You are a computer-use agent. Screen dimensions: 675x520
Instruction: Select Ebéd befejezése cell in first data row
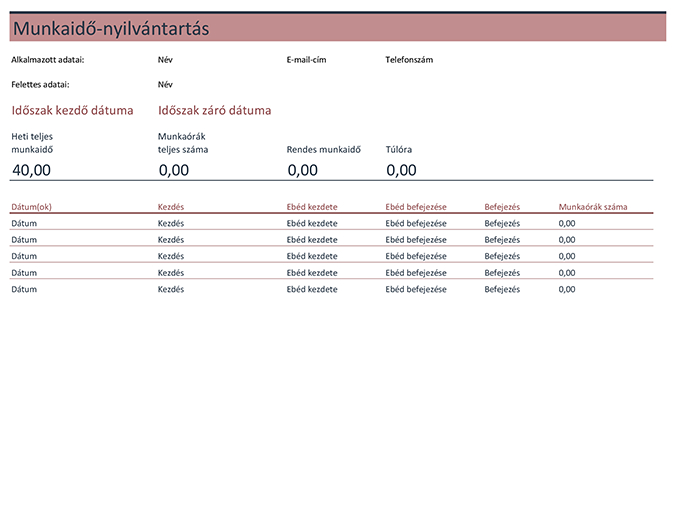pos(416,223)
